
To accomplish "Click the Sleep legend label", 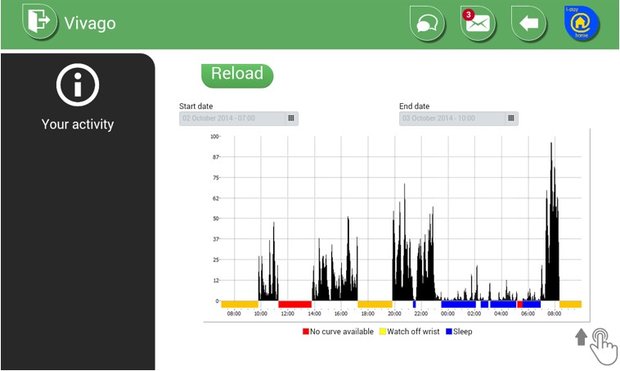I will pyautogui.click(x=463, y=331).
